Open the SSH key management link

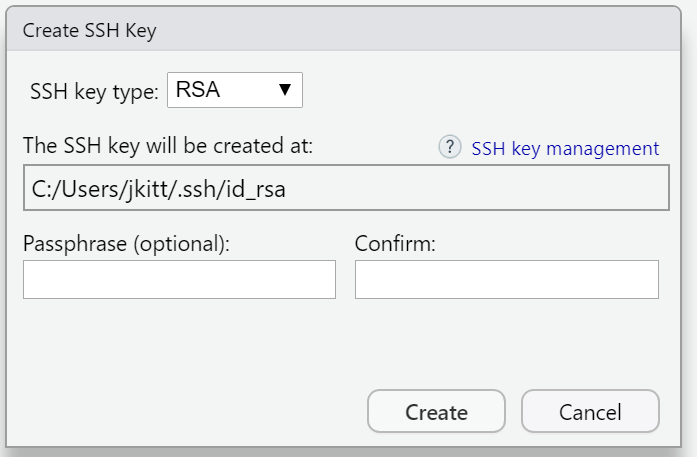coord(565,148)
